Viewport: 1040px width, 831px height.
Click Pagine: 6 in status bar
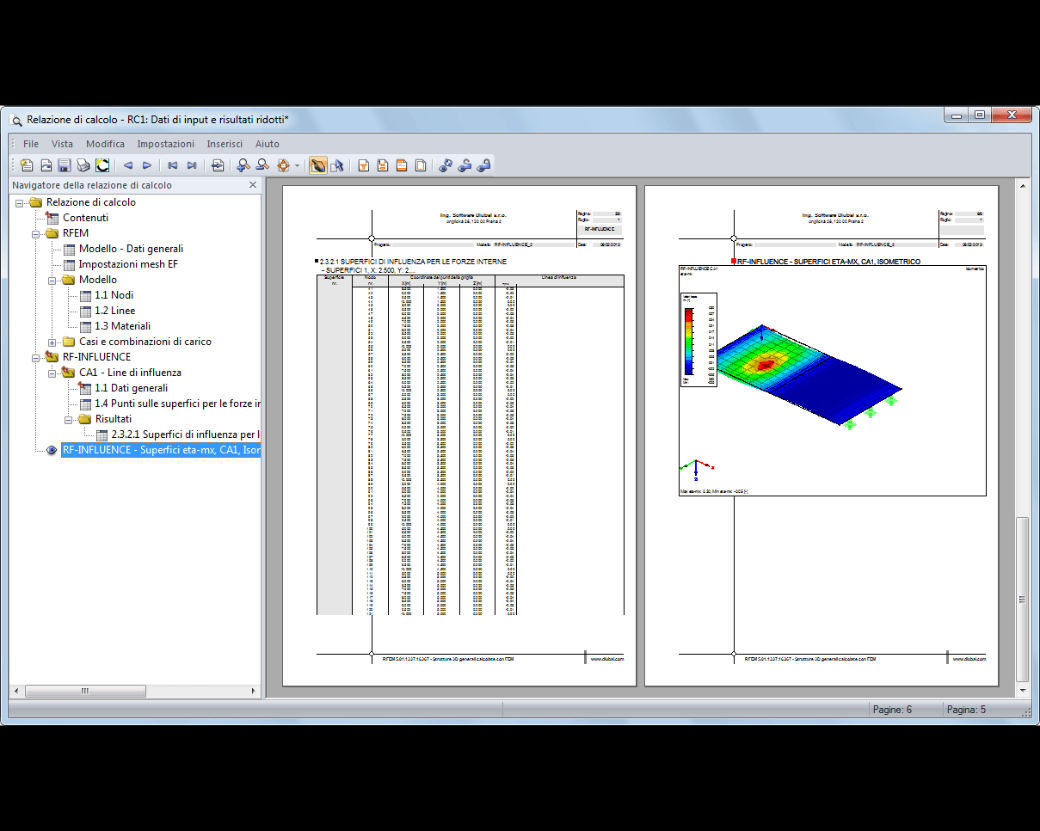pyautogui.click(x=892, y=710)
